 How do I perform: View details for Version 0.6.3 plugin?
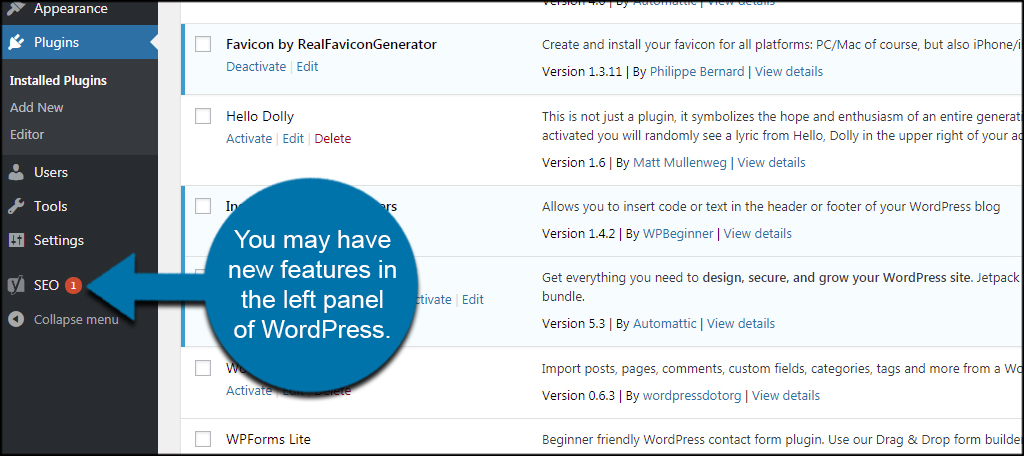[x=786, y=395]
